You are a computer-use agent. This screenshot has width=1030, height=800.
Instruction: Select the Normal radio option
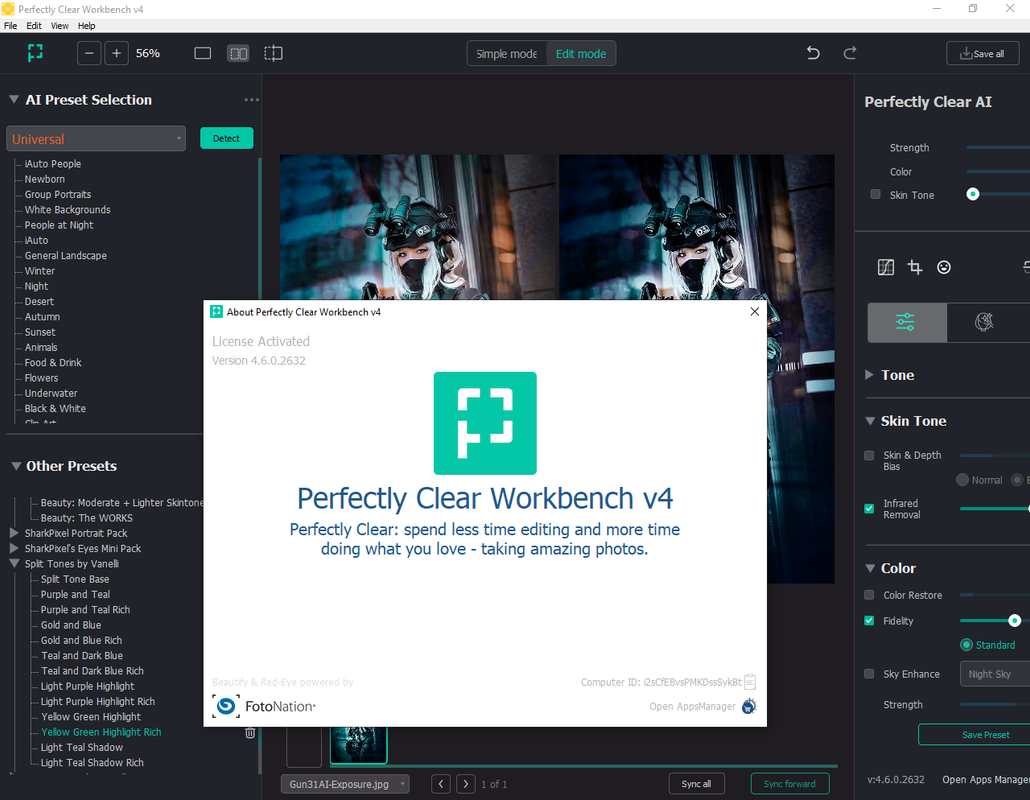coord(962,480)
